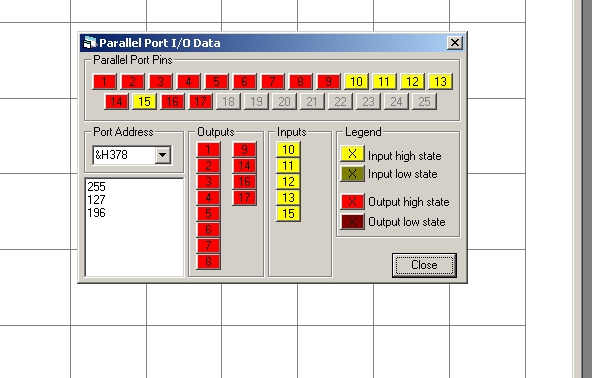This screenshot has width=592, height=378.
Task: Click the Input high state legend swatch
Action: pos(352,154)
